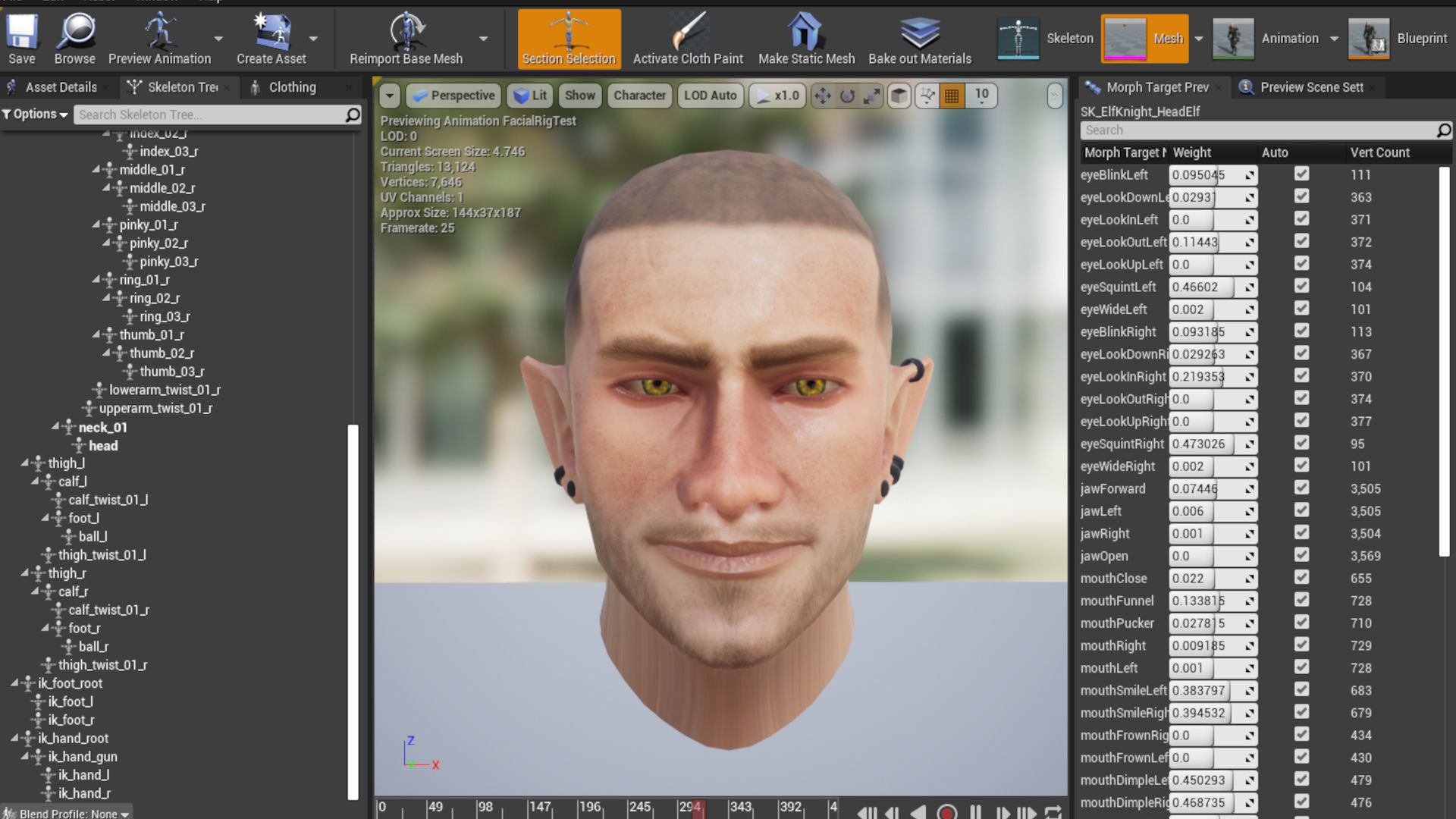
Task: Uncheck Auto for eyeBlinkLeft morph target
Action: [1302, 174]
